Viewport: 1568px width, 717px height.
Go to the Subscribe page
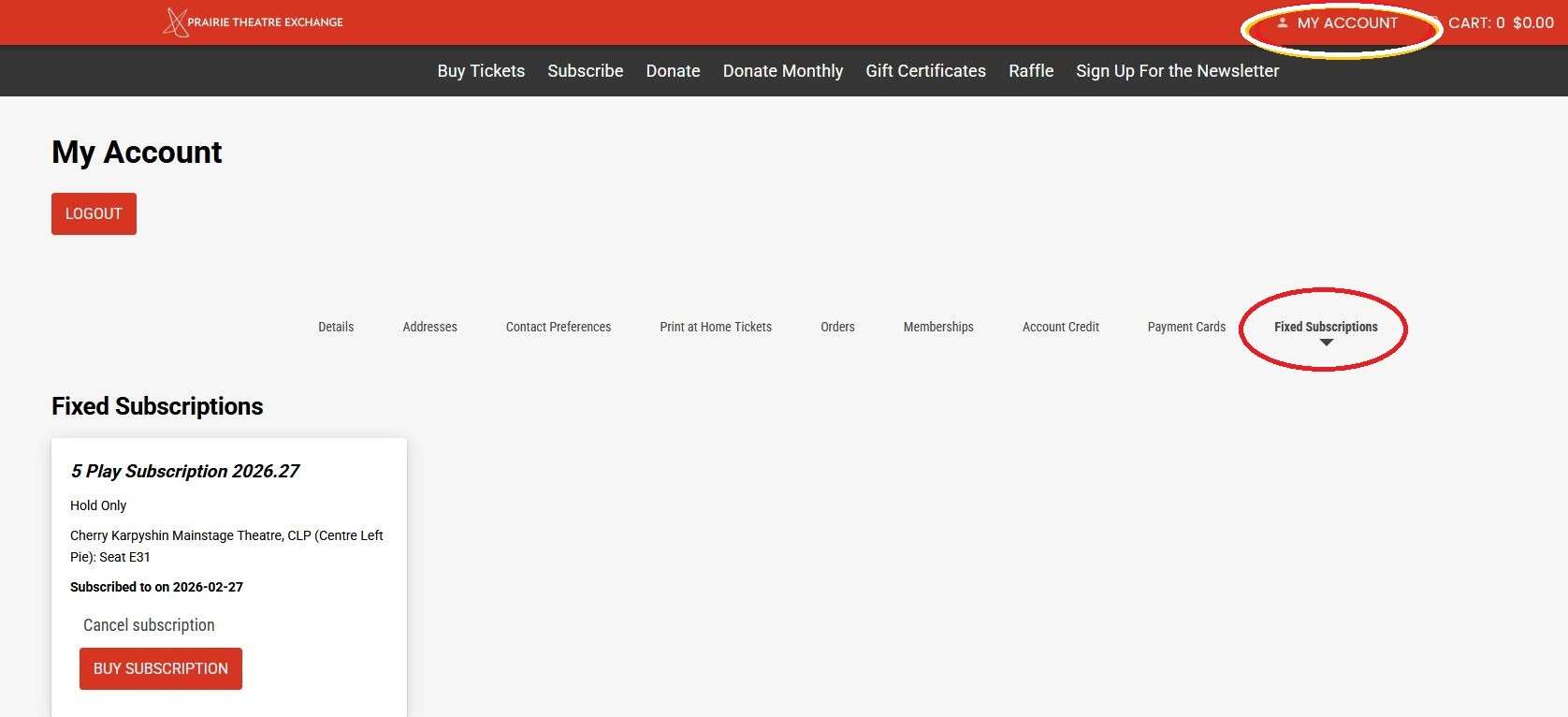585,71
